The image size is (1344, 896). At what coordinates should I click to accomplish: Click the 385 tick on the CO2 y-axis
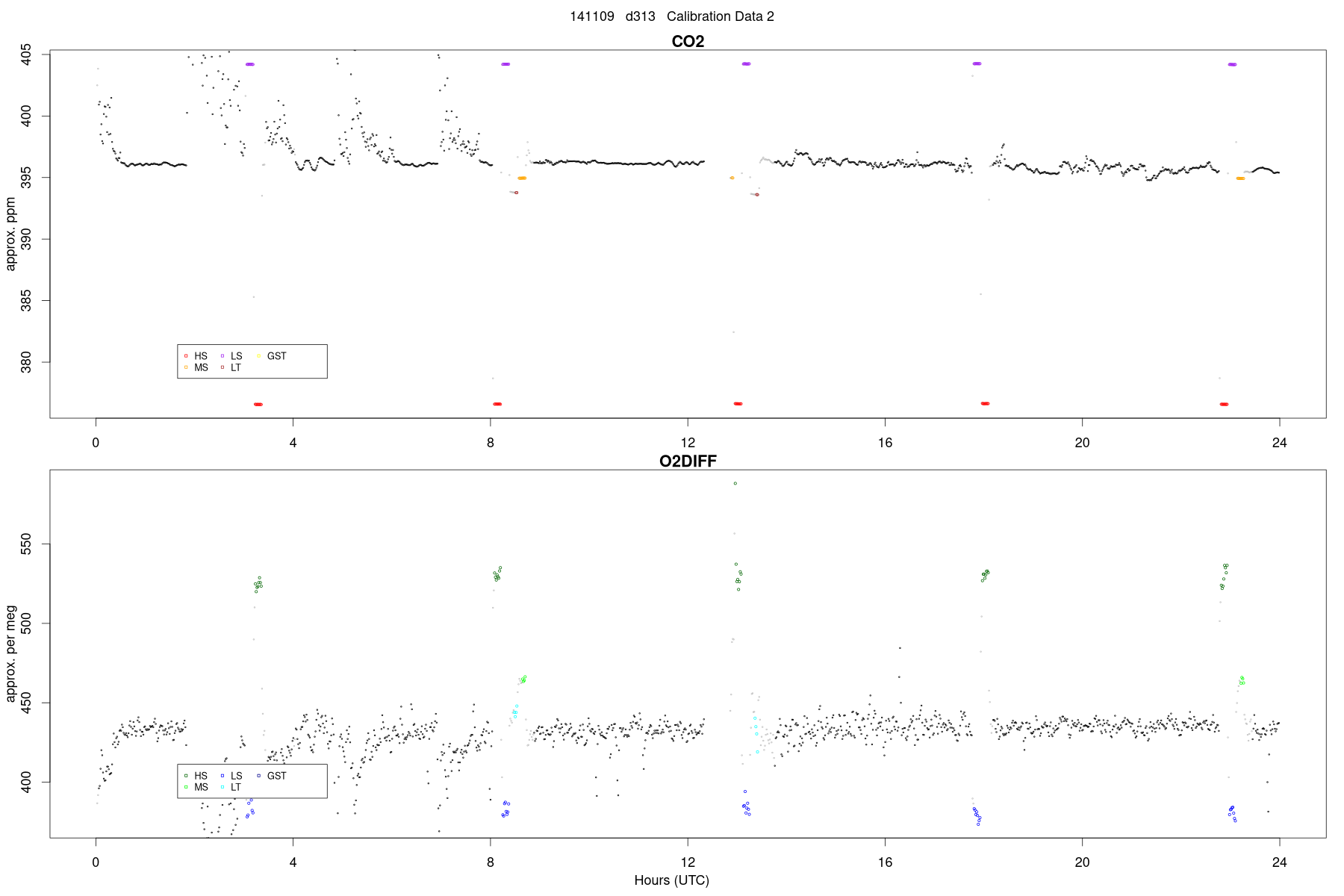click(26, 301)
